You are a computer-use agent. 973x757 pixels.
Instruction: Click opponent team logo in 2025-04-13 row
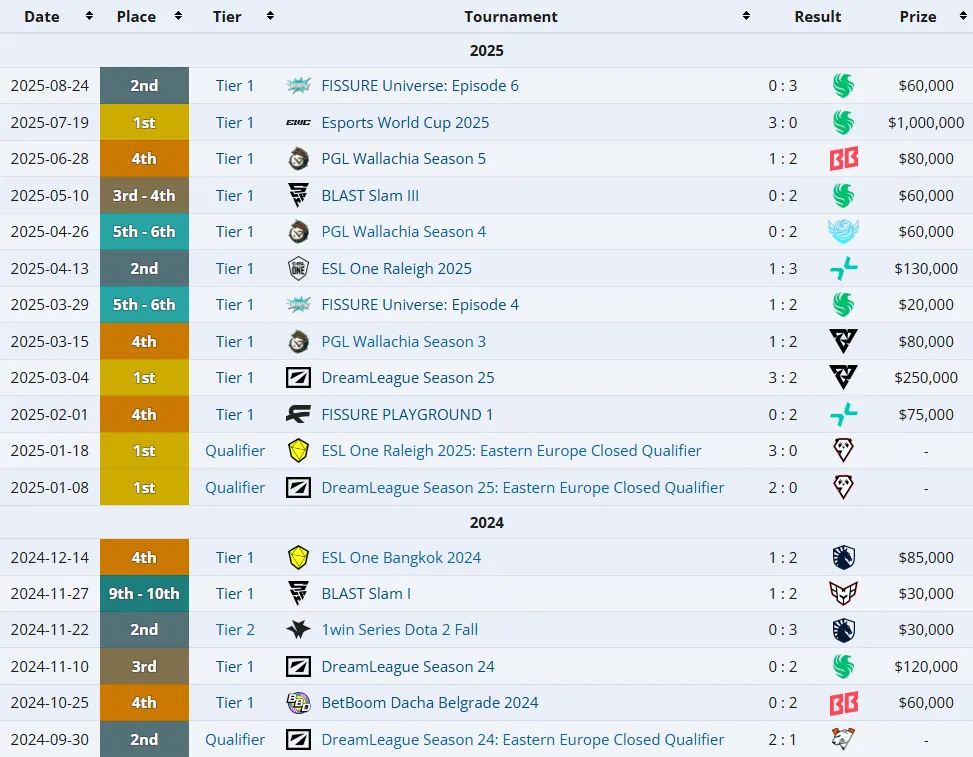coord(844,269)
